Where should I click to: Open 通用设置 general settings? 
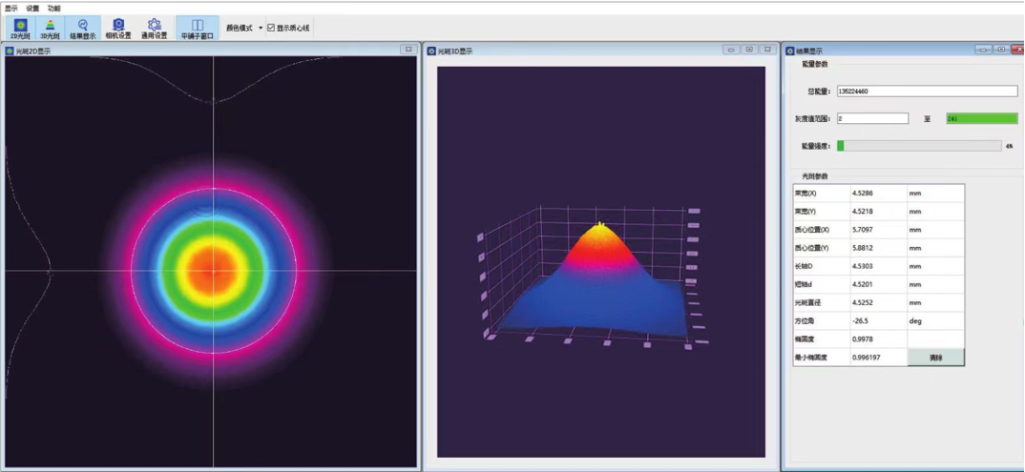tap(154, 27)
